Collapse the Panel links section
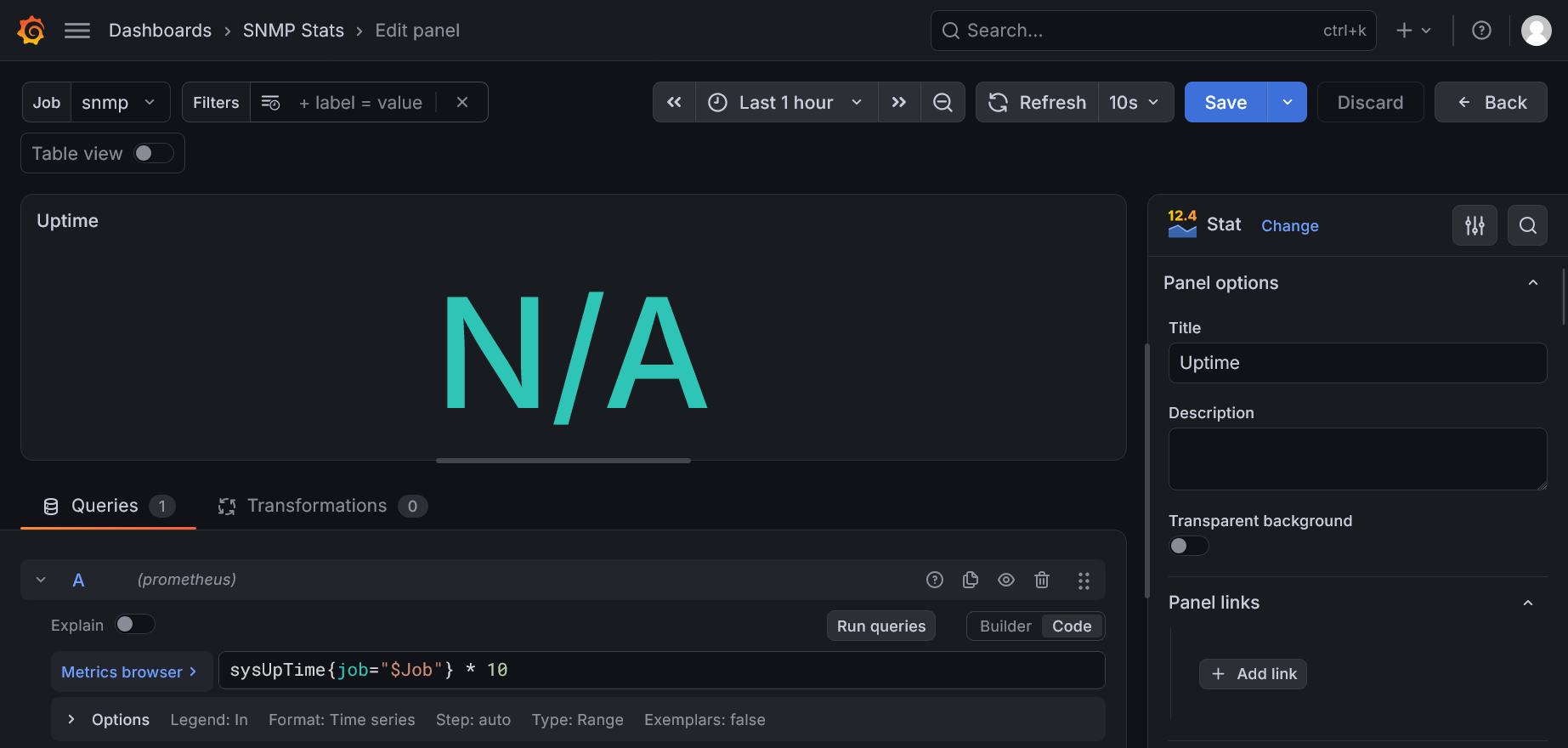 tap(1528, 603)
